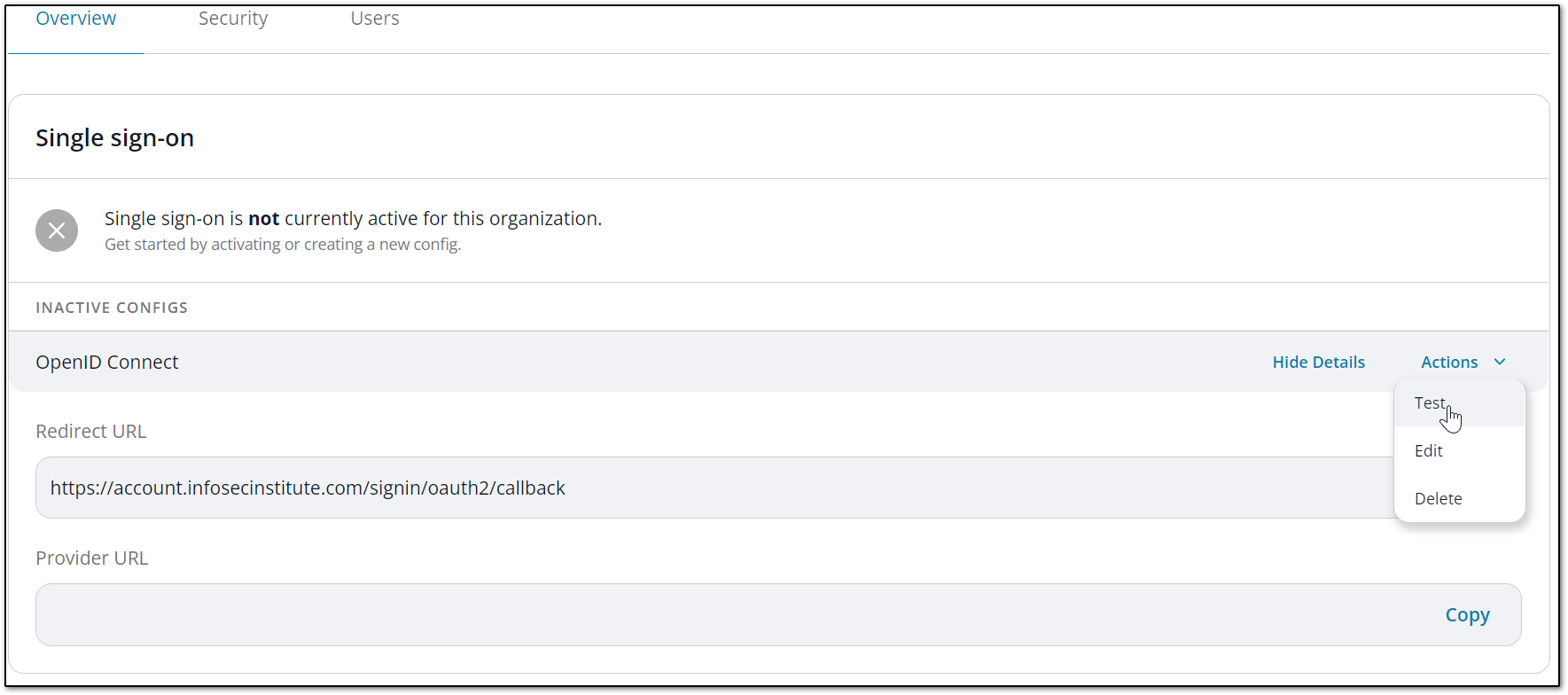Click the Single sign-on heading
Viewport: 1568px width, 695px height.
[x=114, y=137]
